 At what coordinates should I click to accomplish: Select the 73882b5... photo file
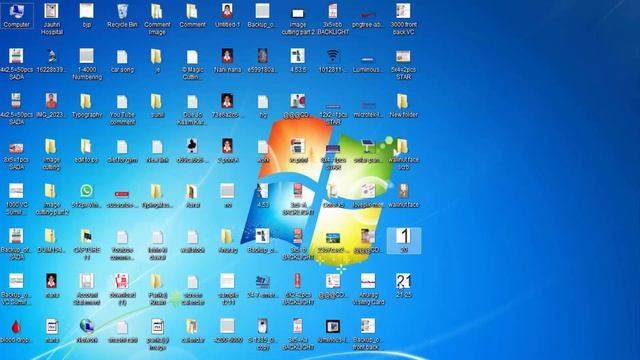click(x=227, y=106)
